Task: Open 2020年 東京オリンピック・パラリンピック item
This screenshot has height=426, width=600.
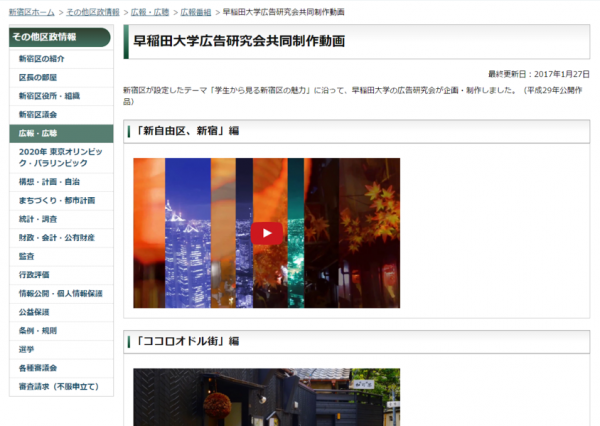Action: [61, 158]
